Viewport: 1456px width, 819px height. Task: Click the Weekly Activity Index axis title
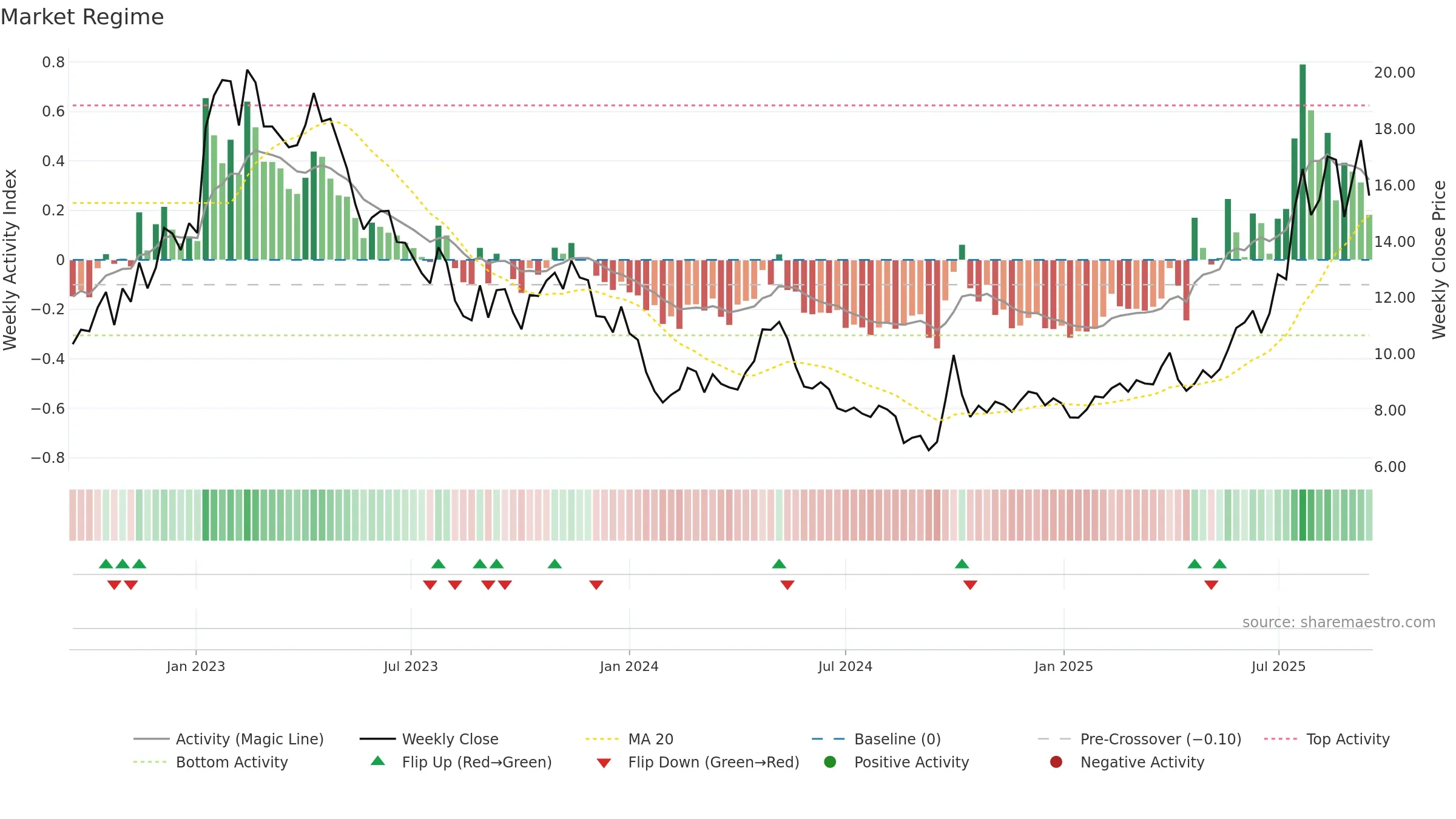tap(10, 260)
